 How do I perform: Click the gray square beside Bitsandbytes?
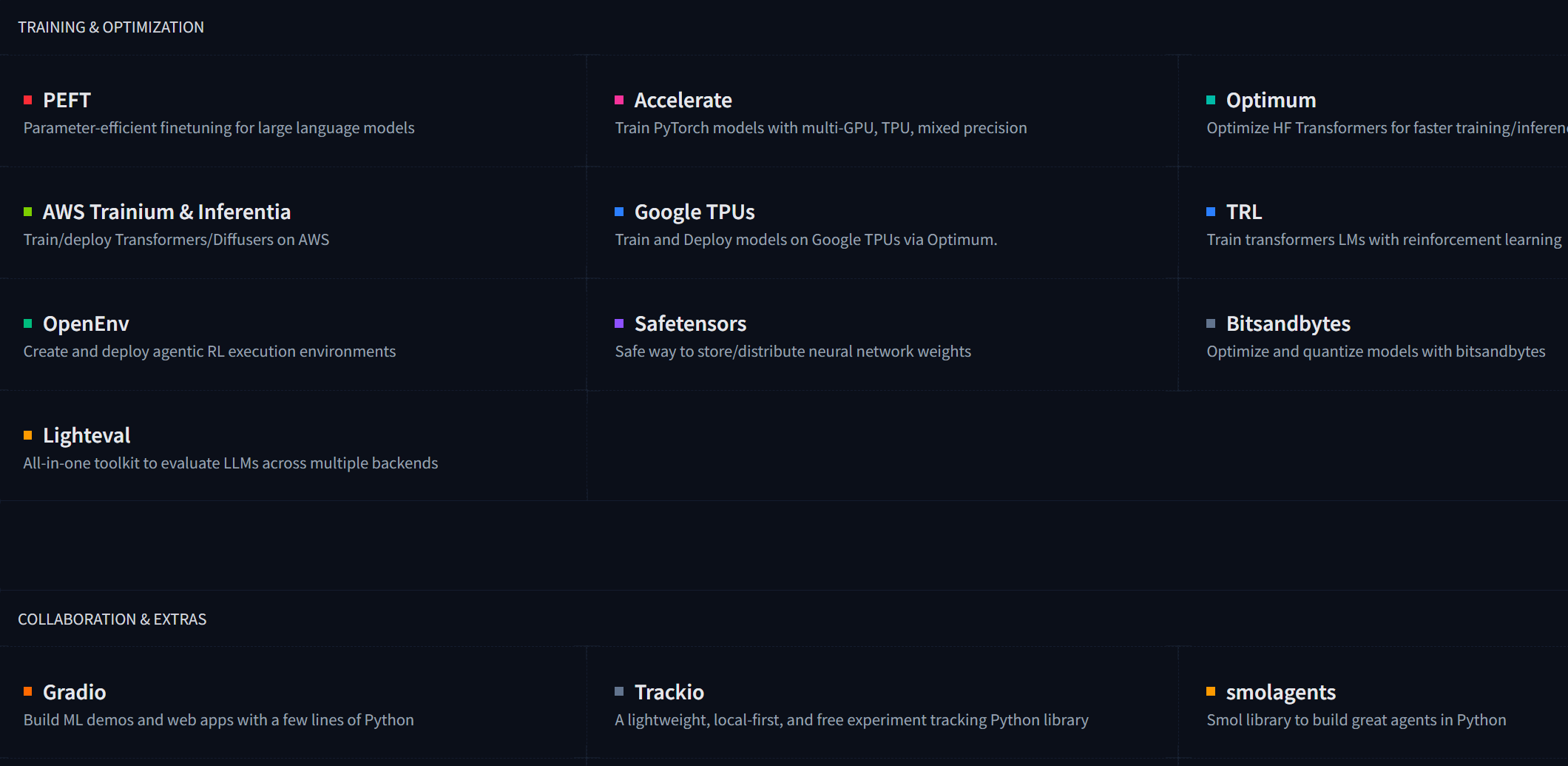point(1211,323)
